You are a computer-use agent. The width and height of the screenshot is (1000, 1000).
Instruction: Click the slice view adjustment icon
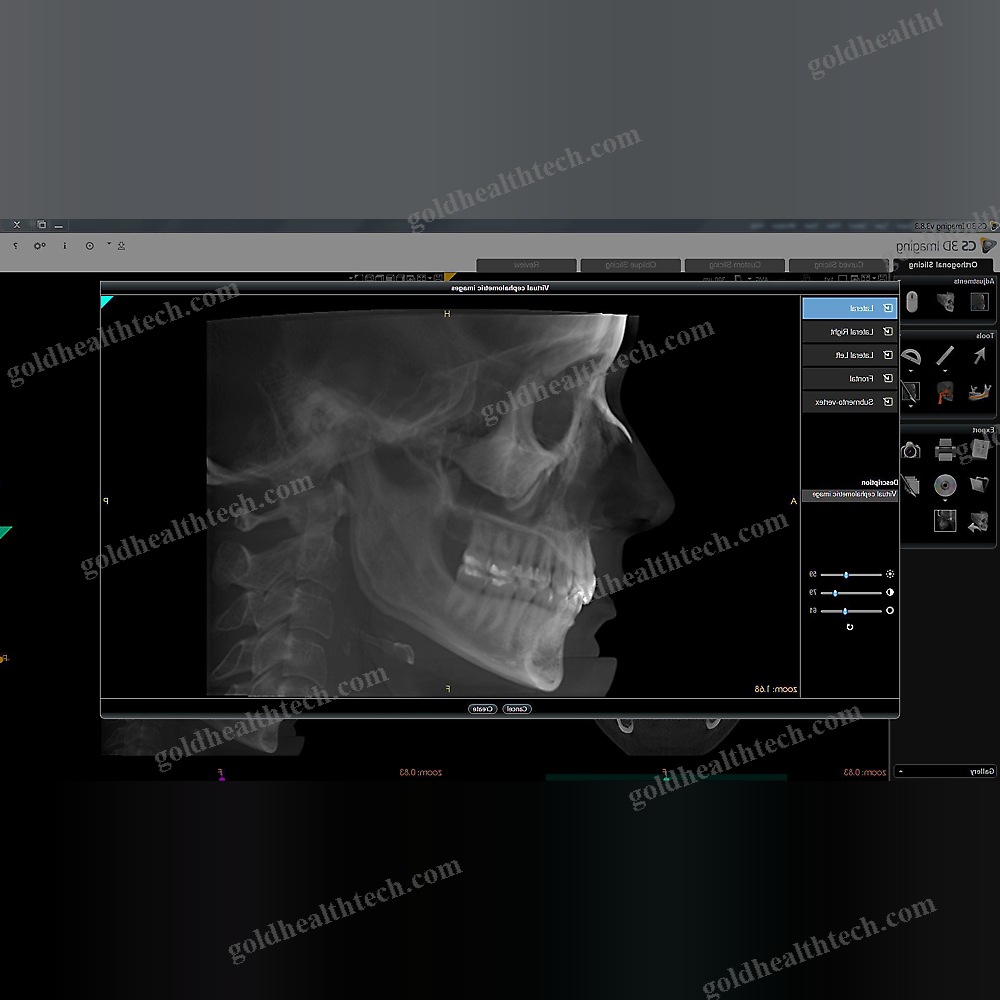coord(979,302)
